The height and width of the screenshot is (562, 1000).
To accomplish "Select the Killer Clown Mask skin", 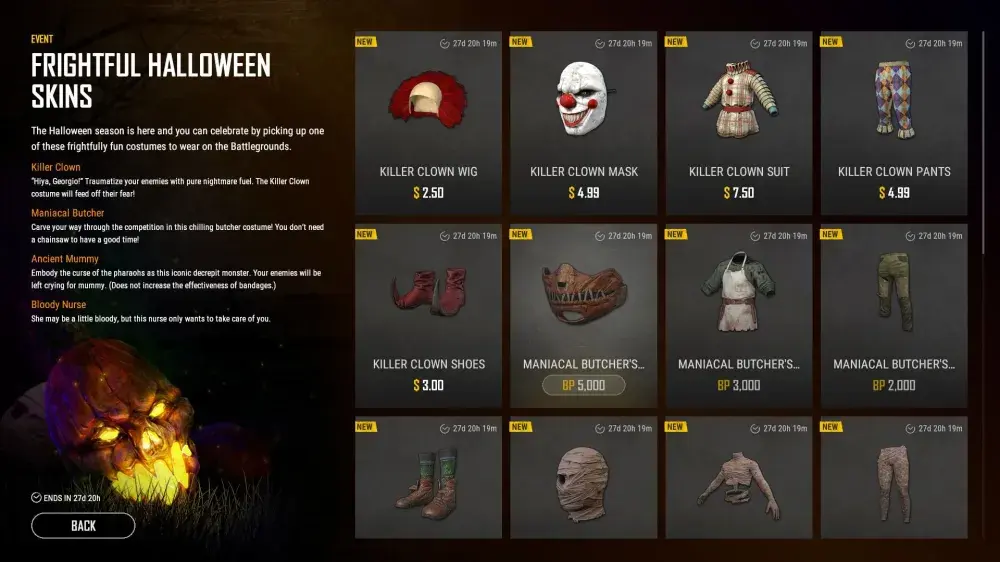I will (583, 123).
